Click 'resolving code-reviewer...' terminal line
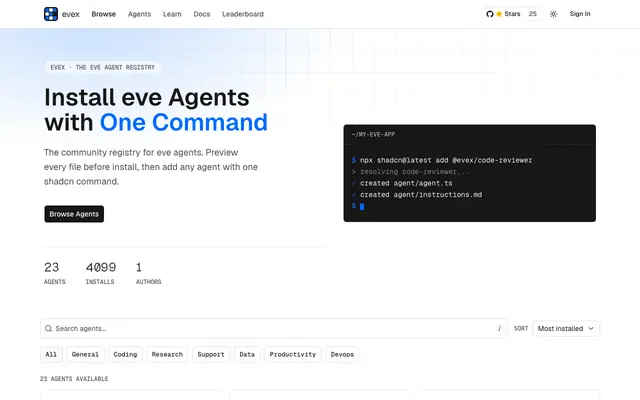The image size is (640, 400). click(x=414, y=172)
